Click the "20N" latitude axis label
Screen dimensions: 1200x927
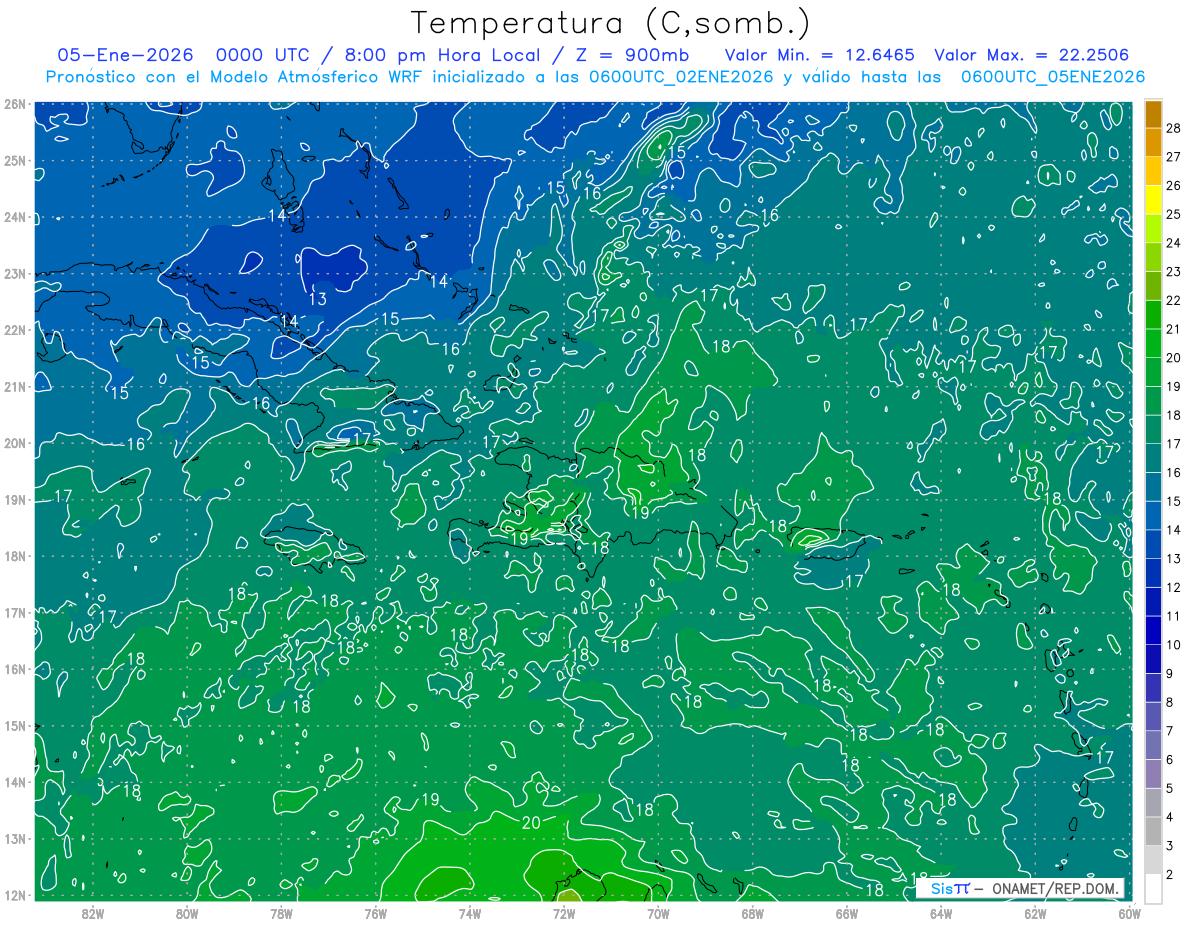14,443
